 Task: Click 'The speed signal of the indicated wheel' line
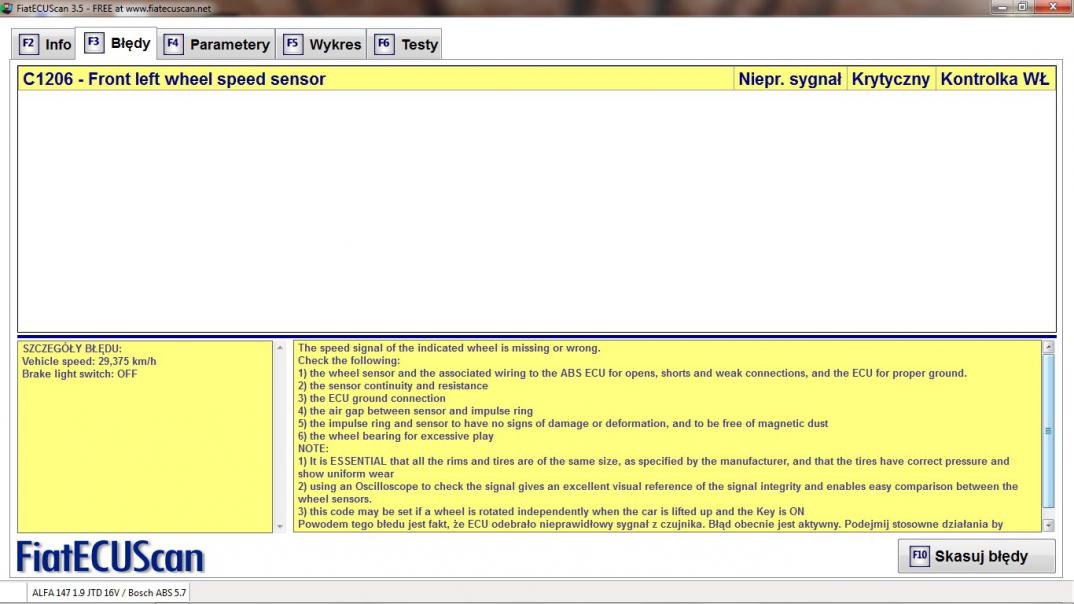click(x=449, y=348)
